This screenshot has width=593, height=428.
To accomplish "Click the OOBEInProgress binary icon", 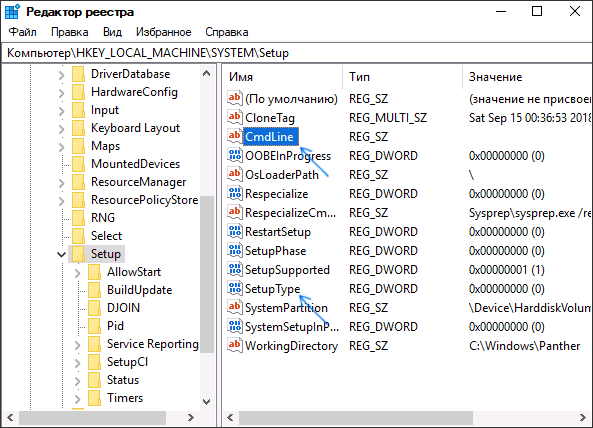I will [234, 155].
